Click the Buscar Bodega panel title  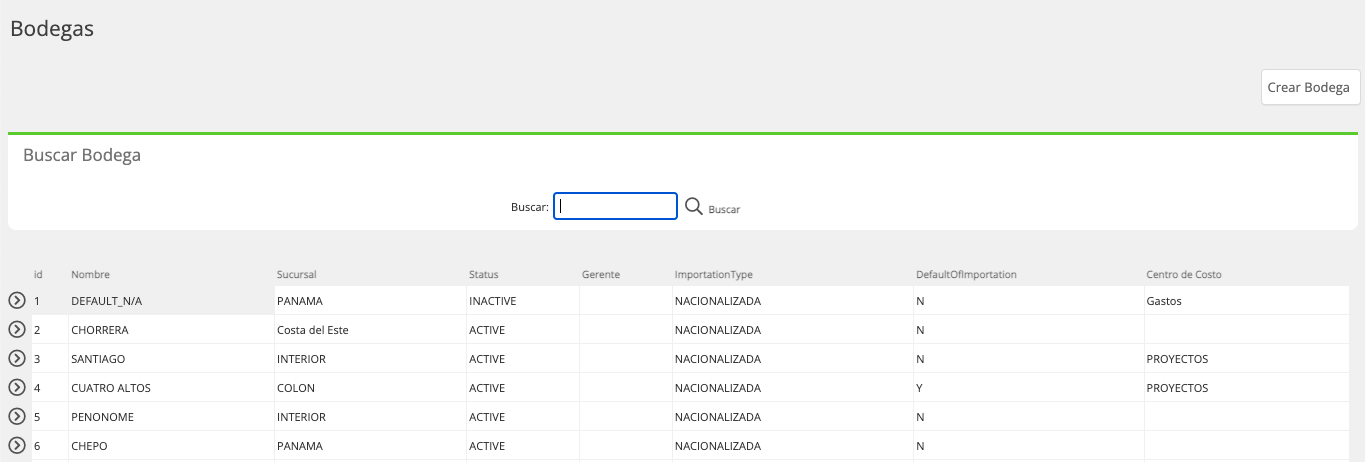coord(82,155)
